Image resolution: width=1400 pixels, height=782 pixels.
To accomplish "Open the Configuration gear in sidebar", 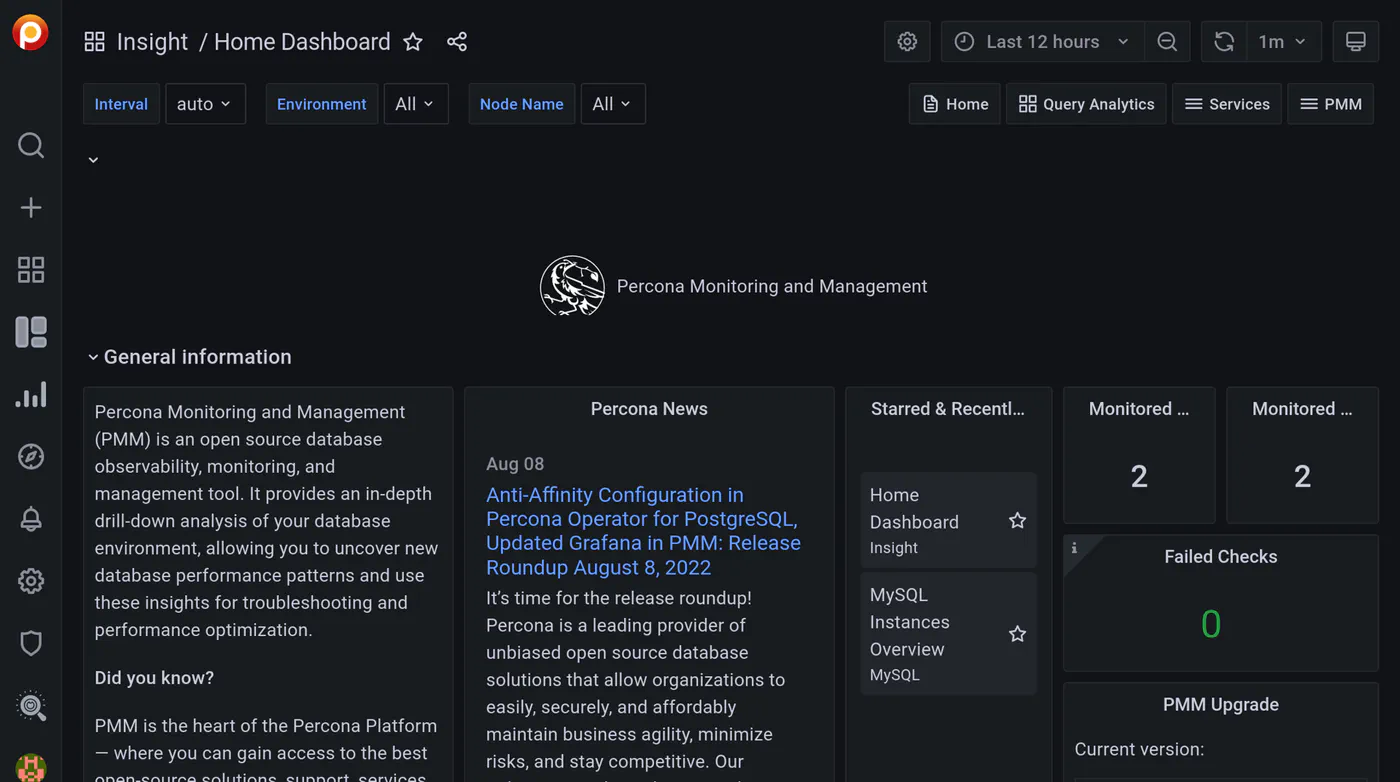I will click(x=31, y=581).
